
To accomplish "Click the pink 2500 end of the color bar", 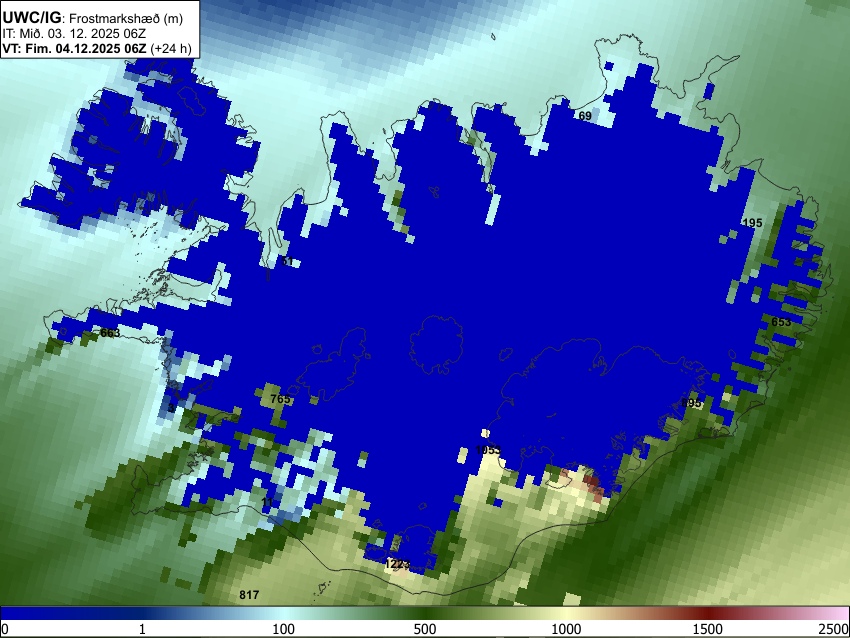I will (839, 613).
